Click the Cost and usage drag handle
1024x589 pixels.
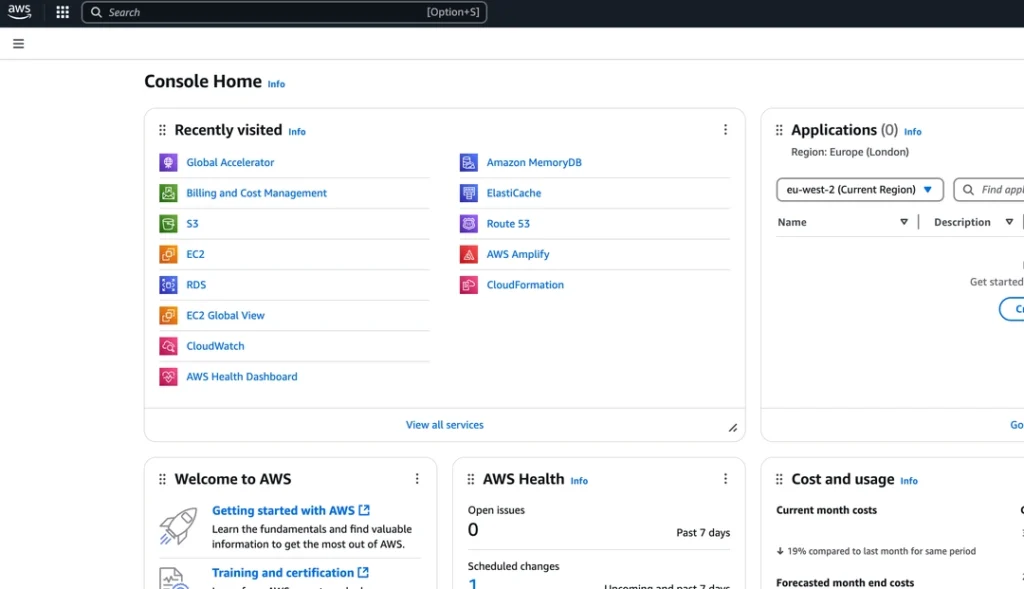pos(778,479)
